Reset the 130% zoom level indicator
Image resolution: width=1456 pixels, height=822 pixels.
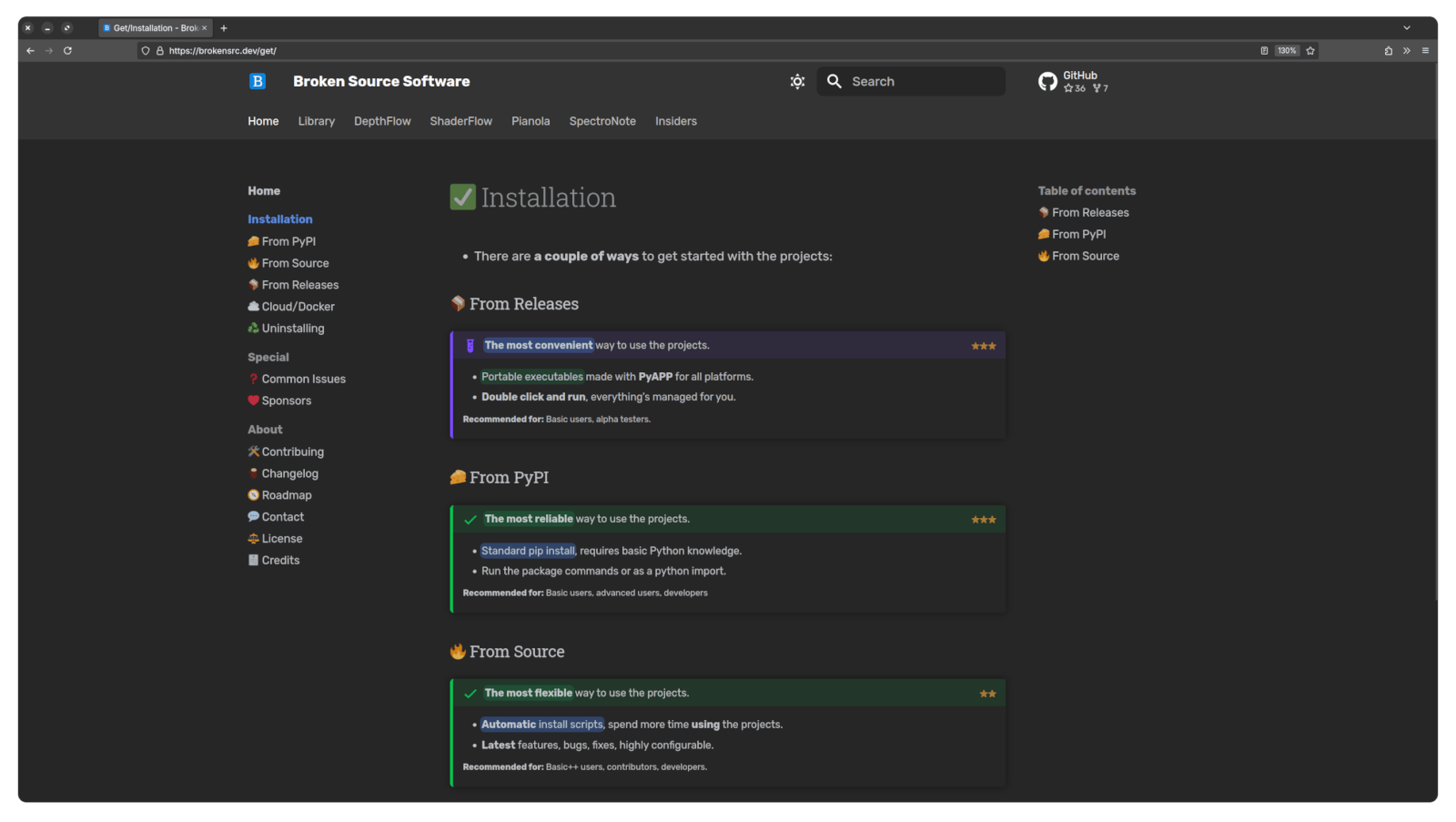click(1287, 51)
